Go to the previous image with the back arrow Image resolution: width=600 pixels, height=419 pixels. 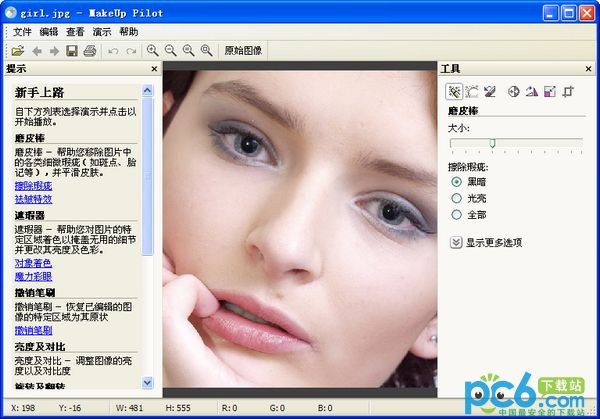tap(37, 51)
